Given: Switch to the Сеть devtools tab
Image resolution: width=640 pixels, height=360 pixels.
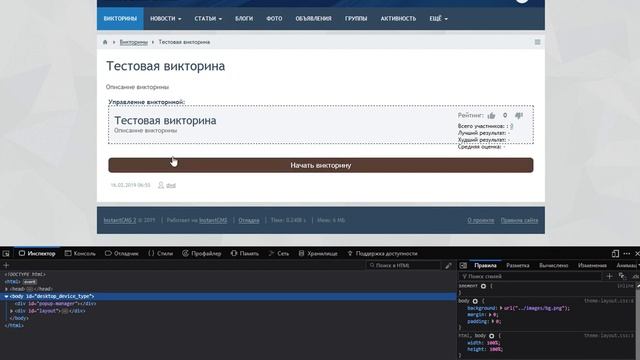Looking at the screenshot, I should [279, 253].
